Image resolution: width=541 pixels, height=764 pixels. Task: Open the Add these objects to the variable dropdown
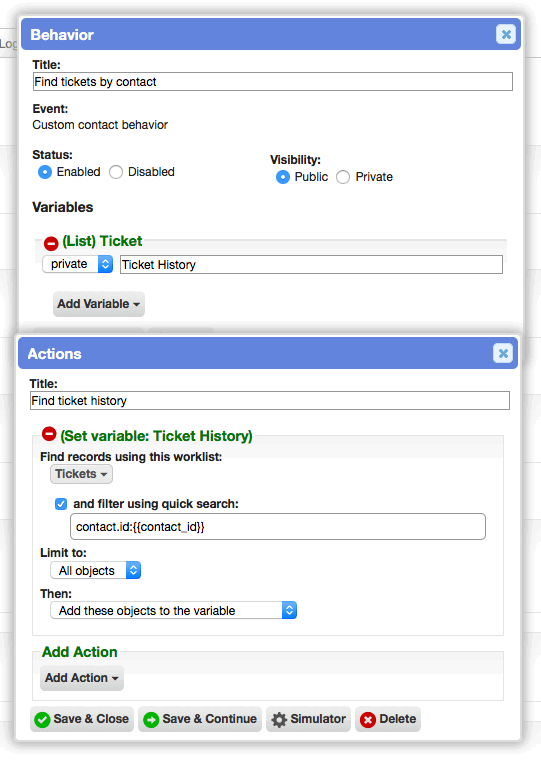tap(174, 611)
